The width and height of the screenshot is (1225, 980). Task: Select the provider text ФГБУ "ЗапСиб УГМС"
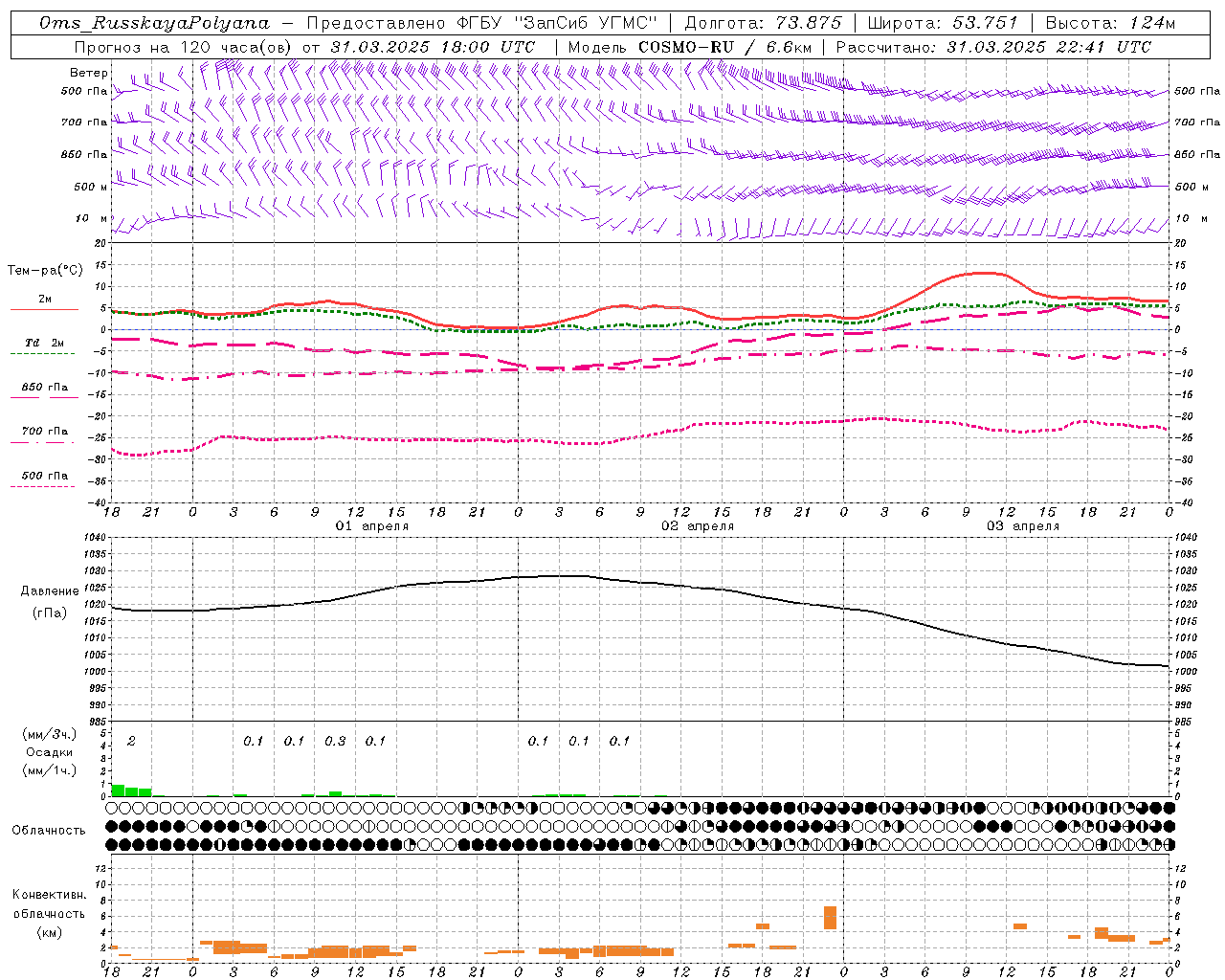[x=556, y=23]
